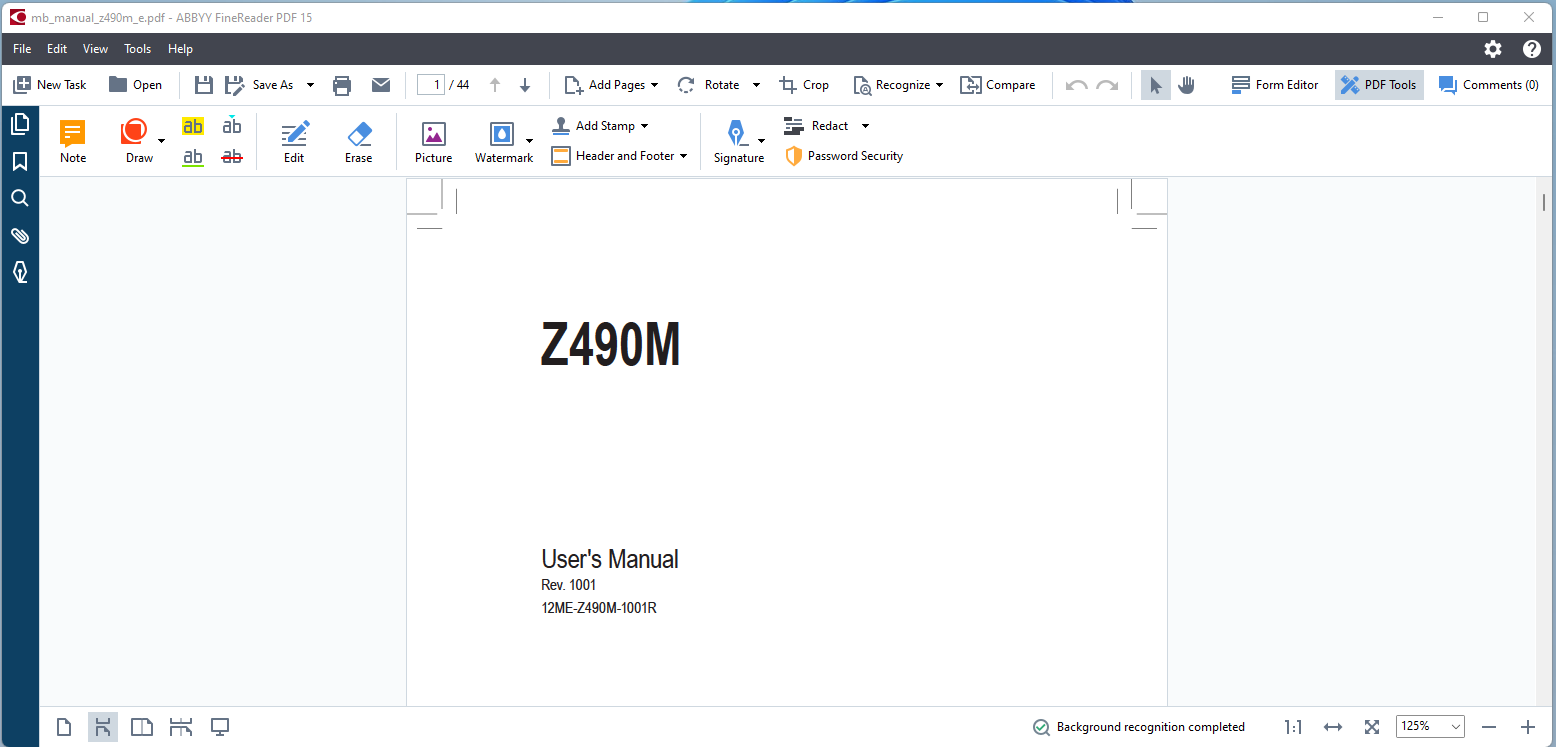Open the View menu
Viewport: 1556px width, 747px height.
coord(95,49)
